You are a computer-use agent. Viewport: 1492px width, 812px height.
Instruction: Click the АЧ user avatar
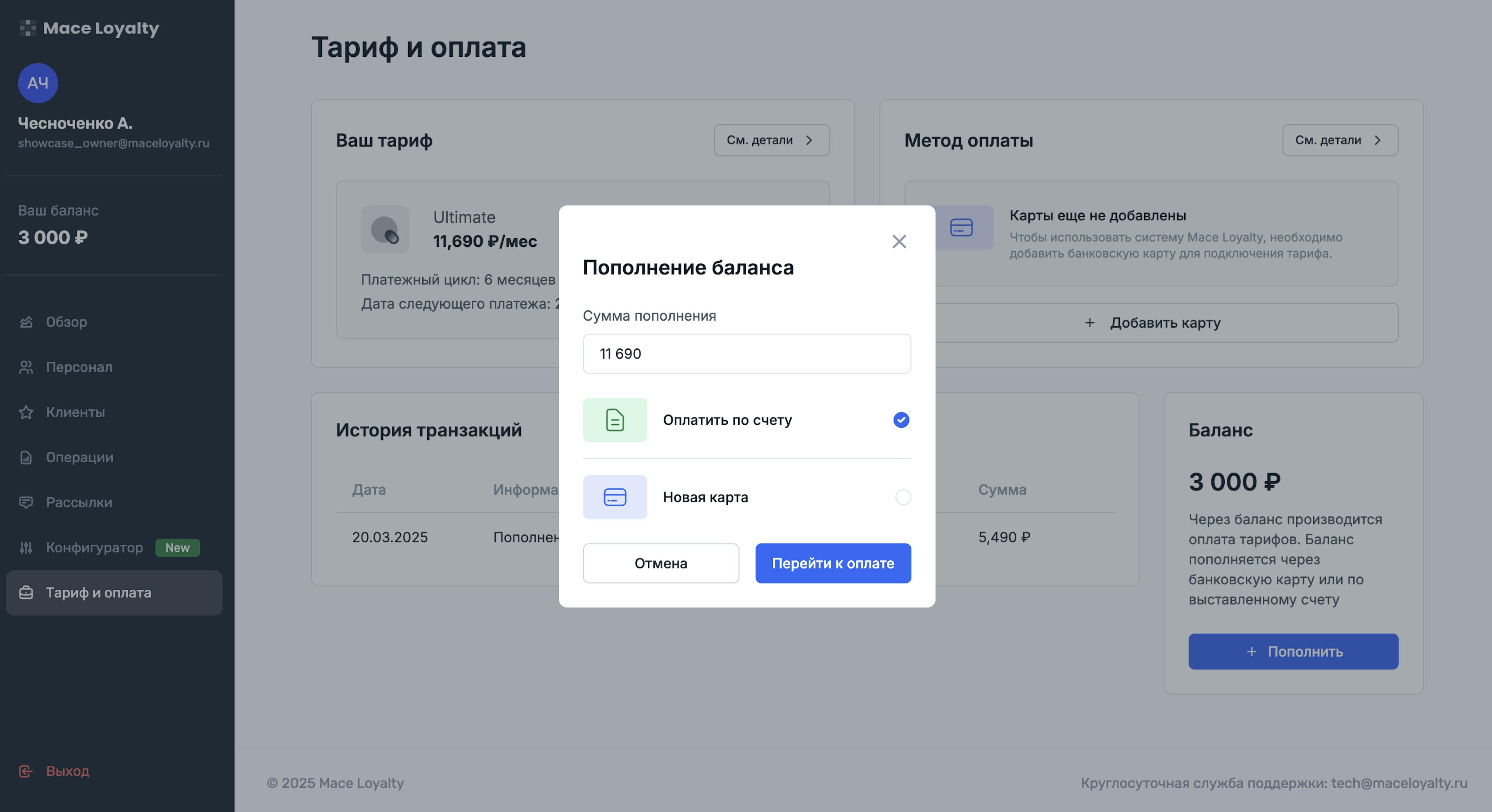[x=38, y=83]
